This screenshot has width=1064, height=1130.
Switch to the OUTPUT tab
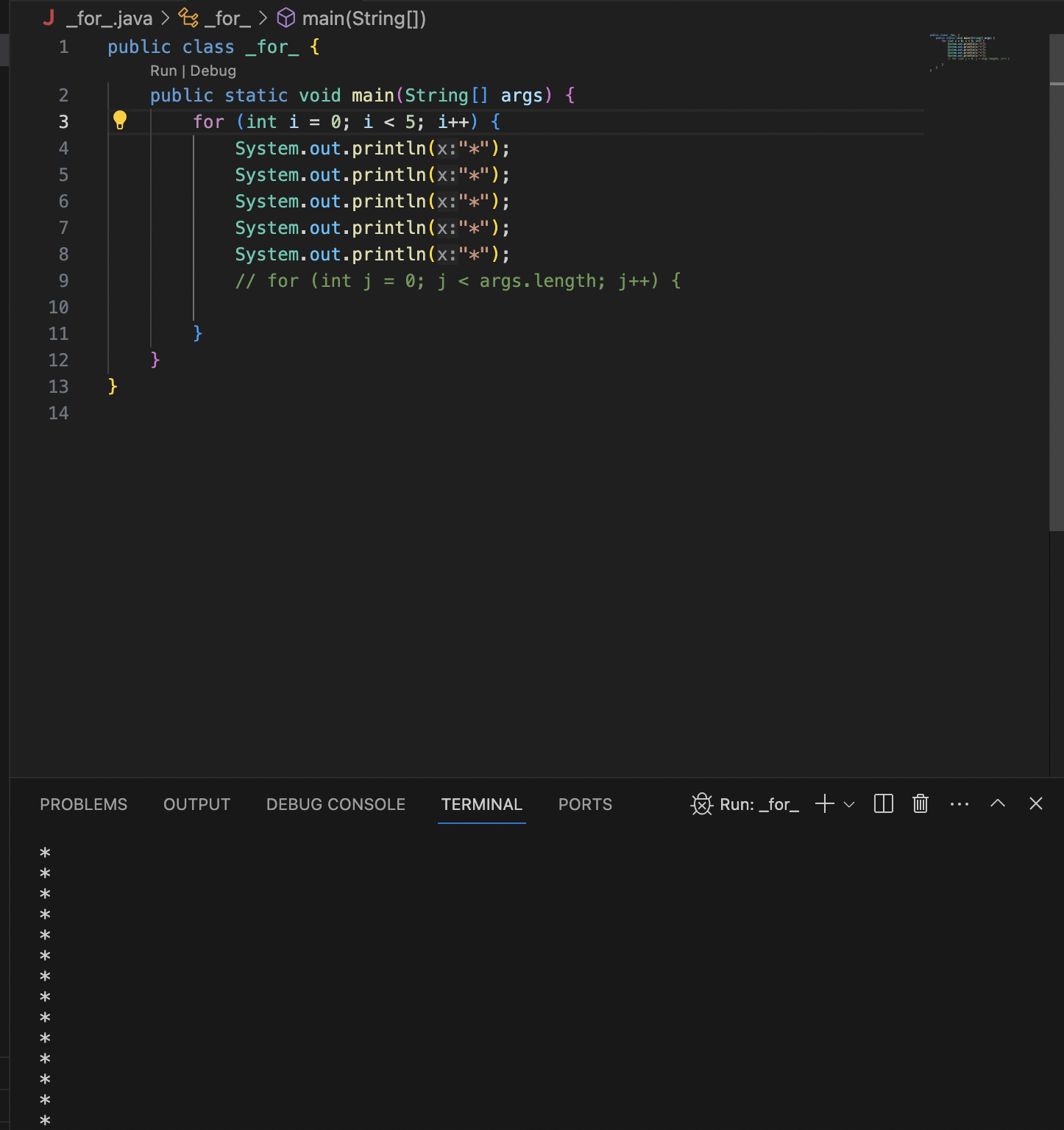pos(197,805)
